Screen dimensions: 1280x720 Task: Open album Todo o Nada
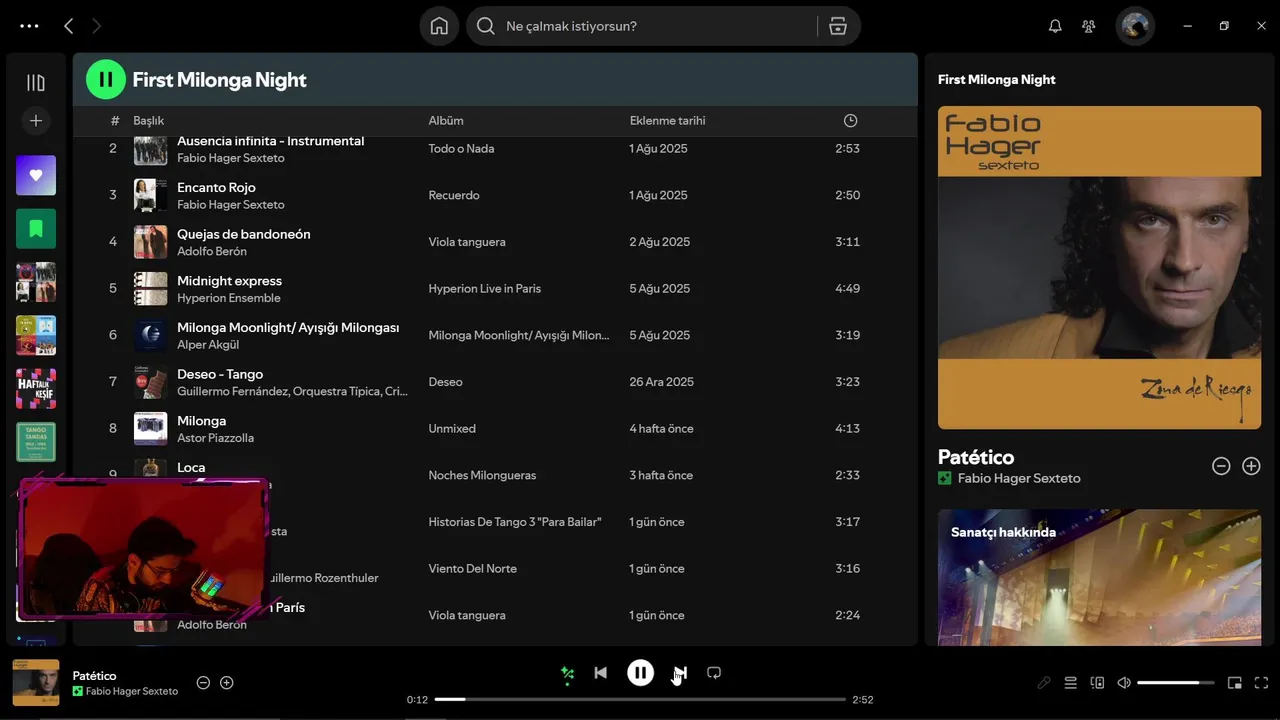click(x=461, y=149)
